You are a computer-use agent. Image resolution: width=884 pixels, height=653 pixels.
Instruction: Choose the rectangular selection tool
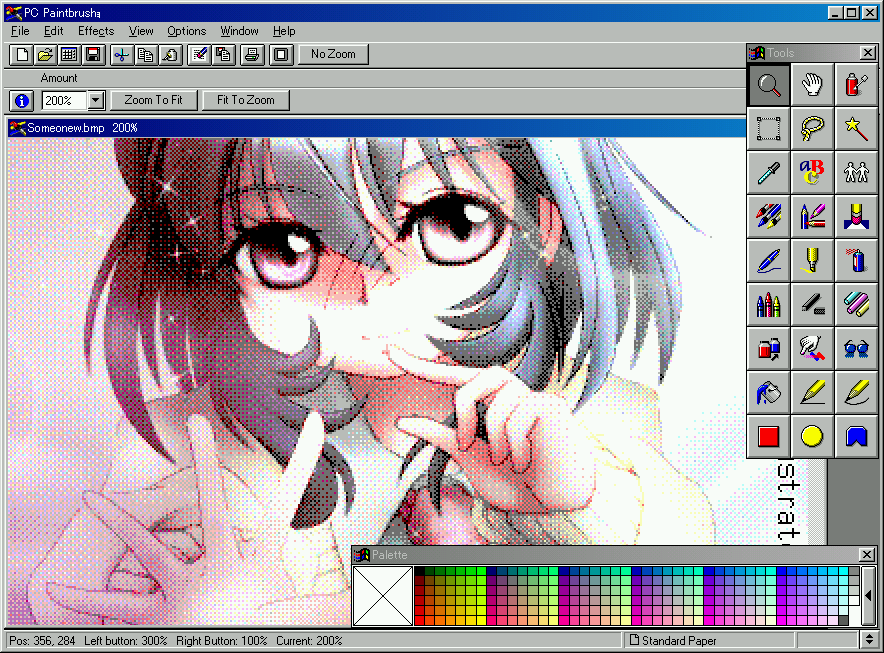pos(768,129)
